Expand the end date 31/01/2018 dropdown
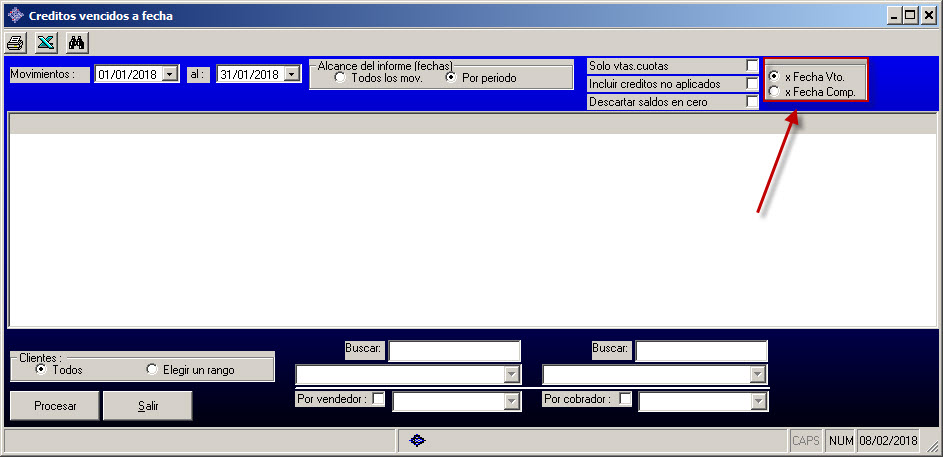Image resolution: width=943 pixels, height=457 pixels. tap(291, 74)
